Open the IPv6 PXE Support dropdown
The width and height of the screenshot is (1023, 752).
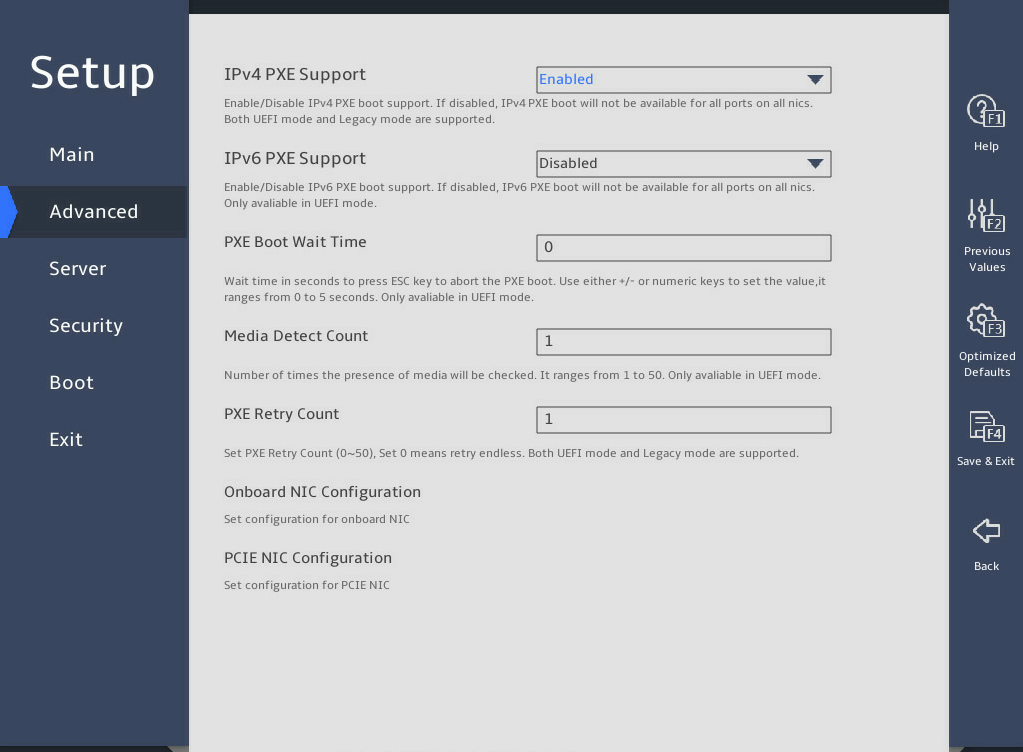683,164
